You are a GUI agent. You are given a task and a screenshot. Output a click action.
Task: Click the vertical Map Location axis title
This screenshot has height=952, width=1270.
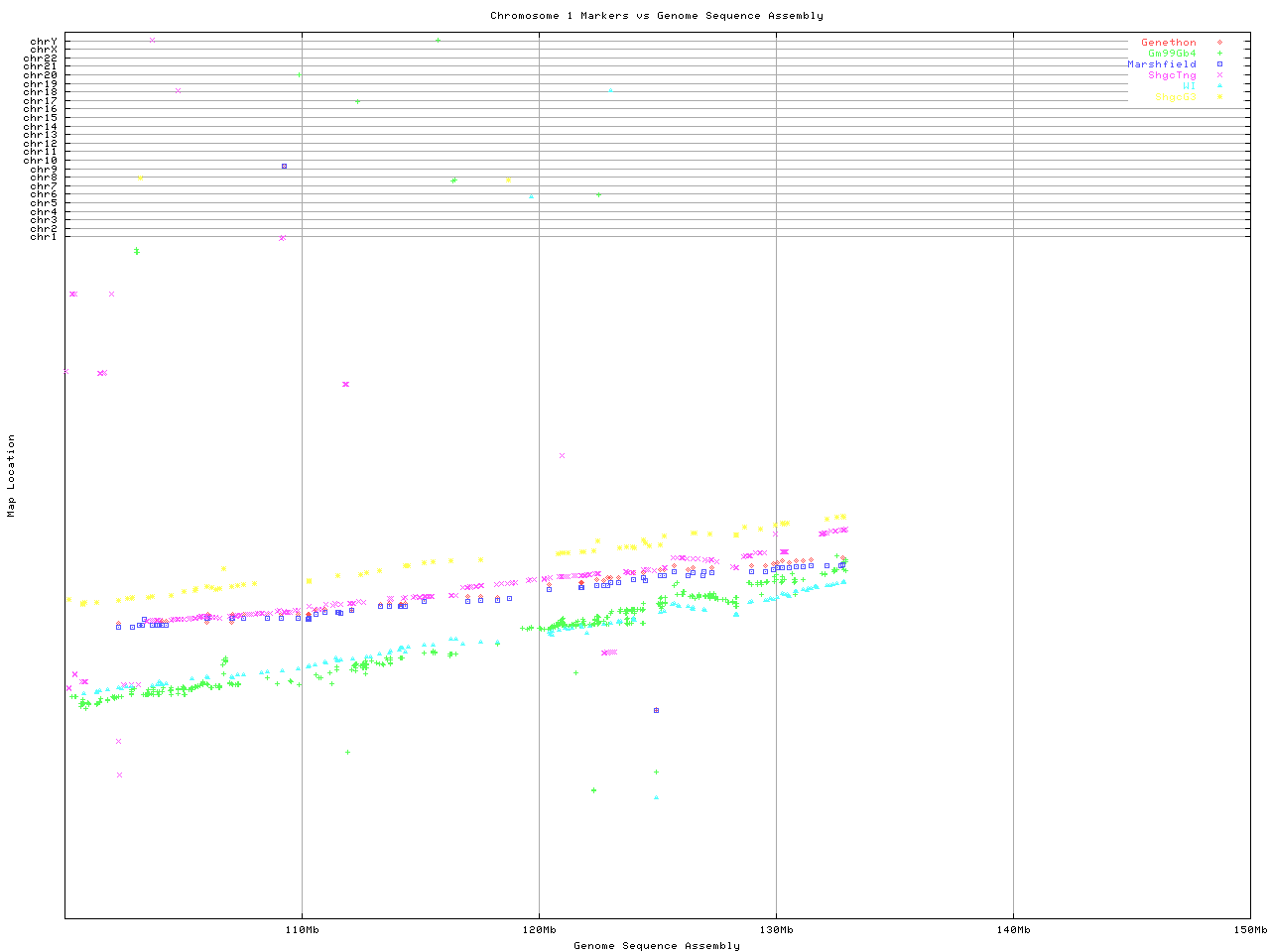click(x=12, y=476)
